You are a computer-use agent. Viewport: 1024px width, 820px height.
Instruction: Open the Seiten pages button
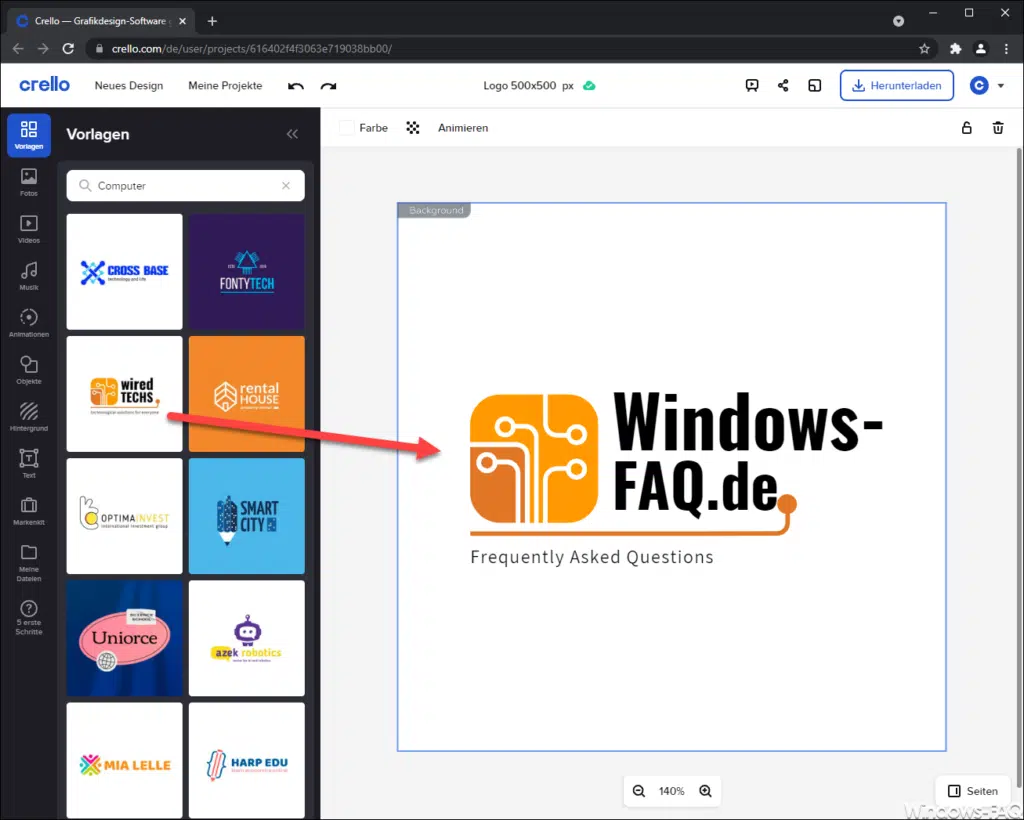coord(973,791)
